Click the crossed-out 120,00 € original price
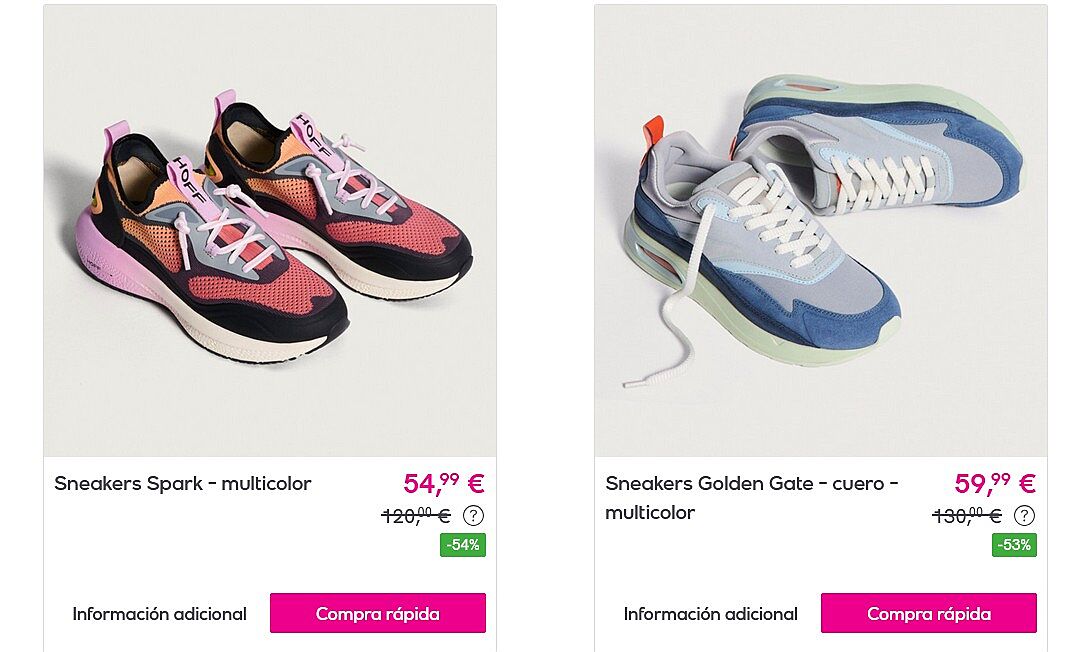Image resolution: width=1067 pixels, height=652 pixels. point(416,516)
